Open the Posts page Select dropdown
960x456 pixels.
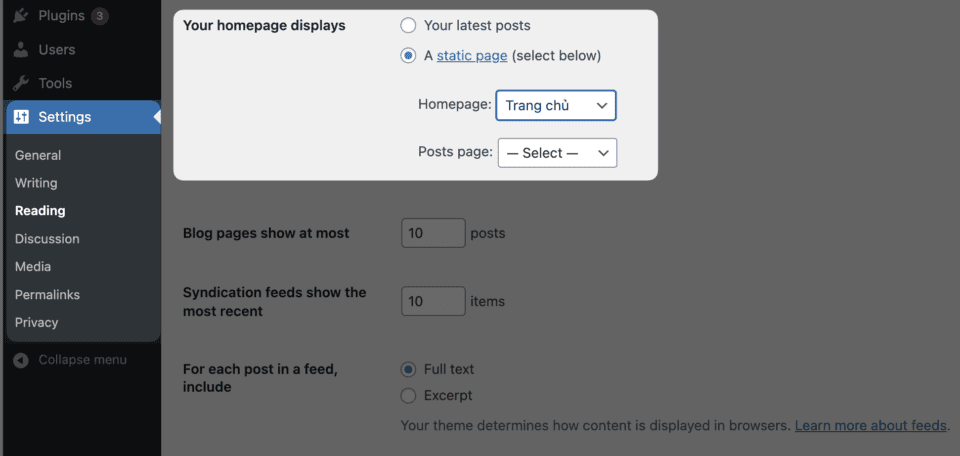[557, 153]
